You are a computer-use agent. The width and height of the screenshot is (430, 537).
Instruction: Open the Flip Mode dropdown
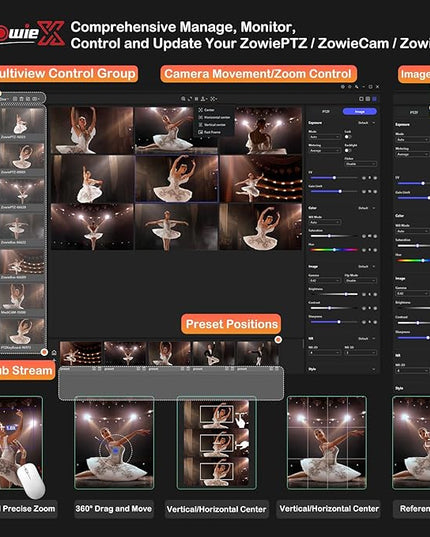[x=361, y=280]
